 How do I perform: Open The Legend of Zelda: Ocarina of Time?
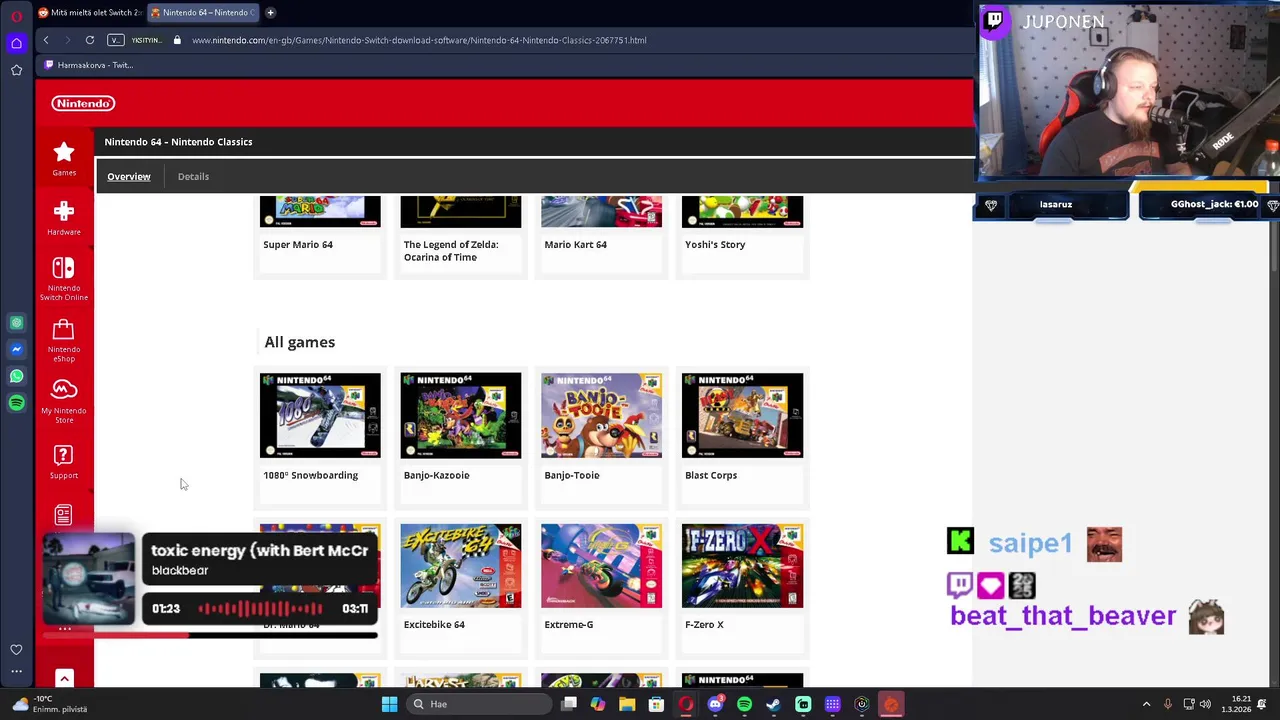pos(451,251)
